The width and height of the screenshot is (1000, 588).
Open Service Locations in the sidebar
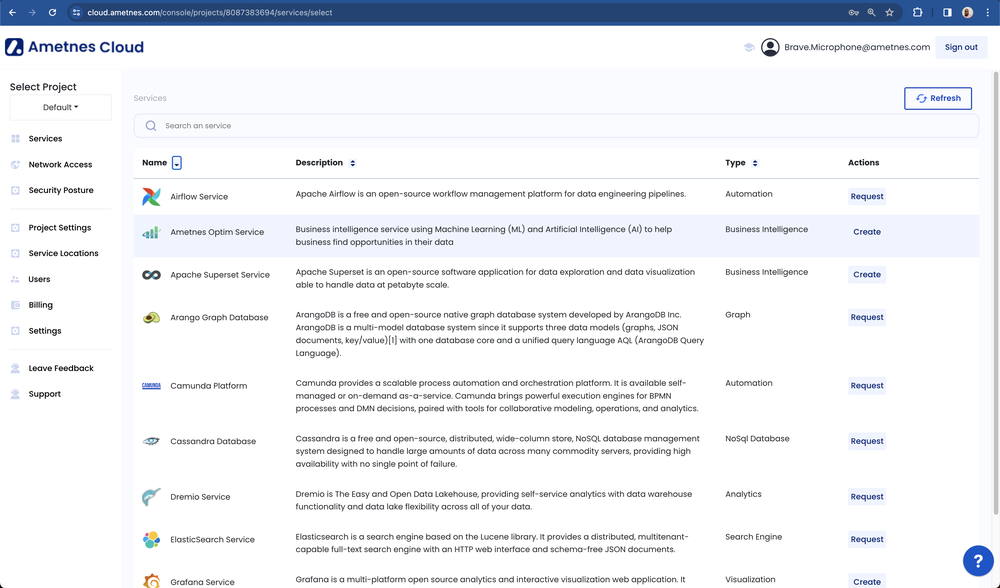point(63,253)
